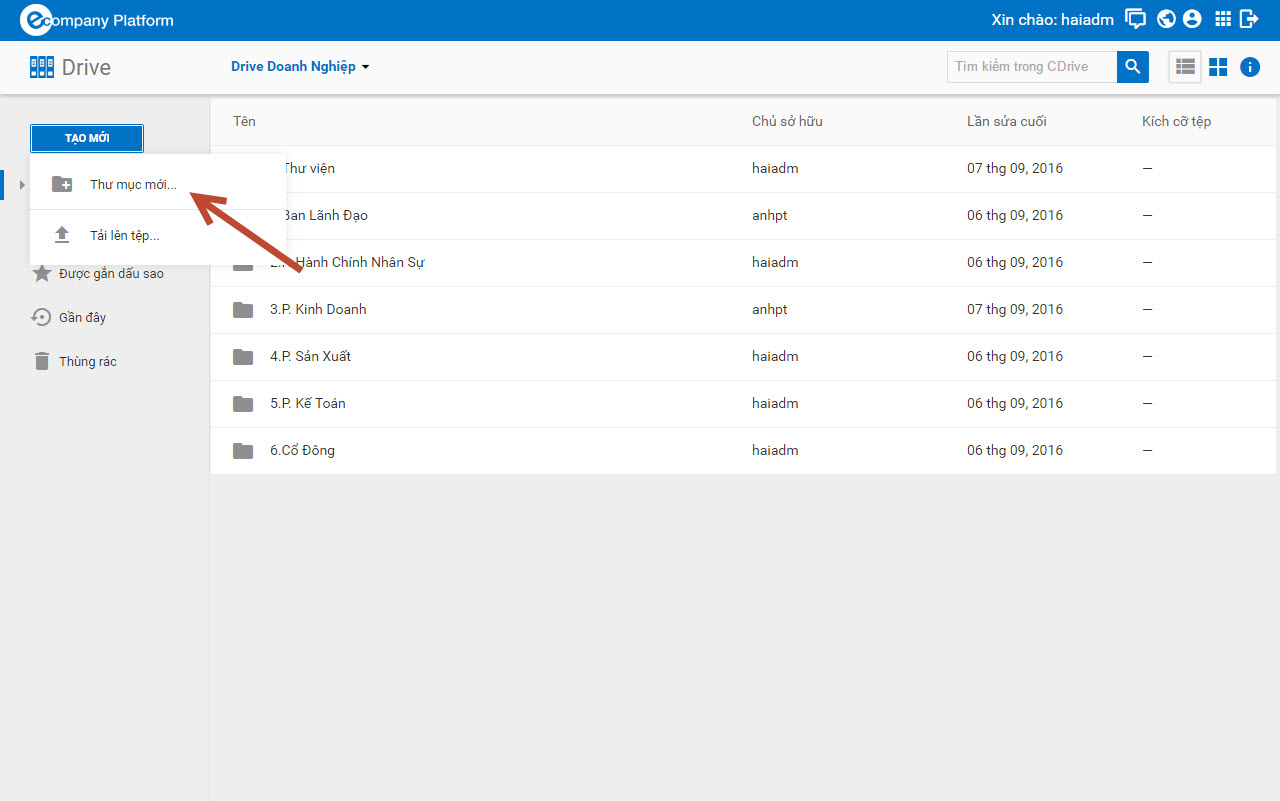Image resolution: width=1280 pixels, height=801 pixels.
Task: Click the star icon for starred items
Action: pyautogui.click(x=42, y=273)
